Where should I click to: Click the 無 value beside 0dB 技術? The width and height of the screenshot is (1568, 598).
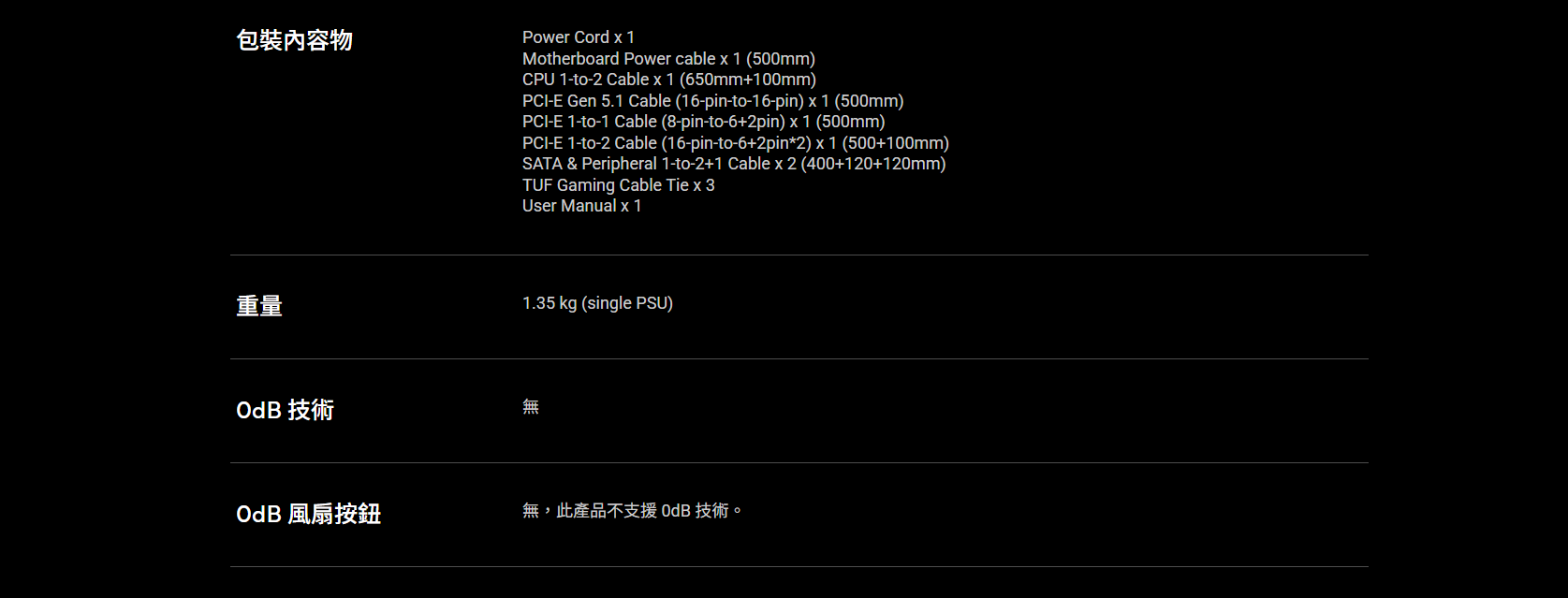[531, 407]
